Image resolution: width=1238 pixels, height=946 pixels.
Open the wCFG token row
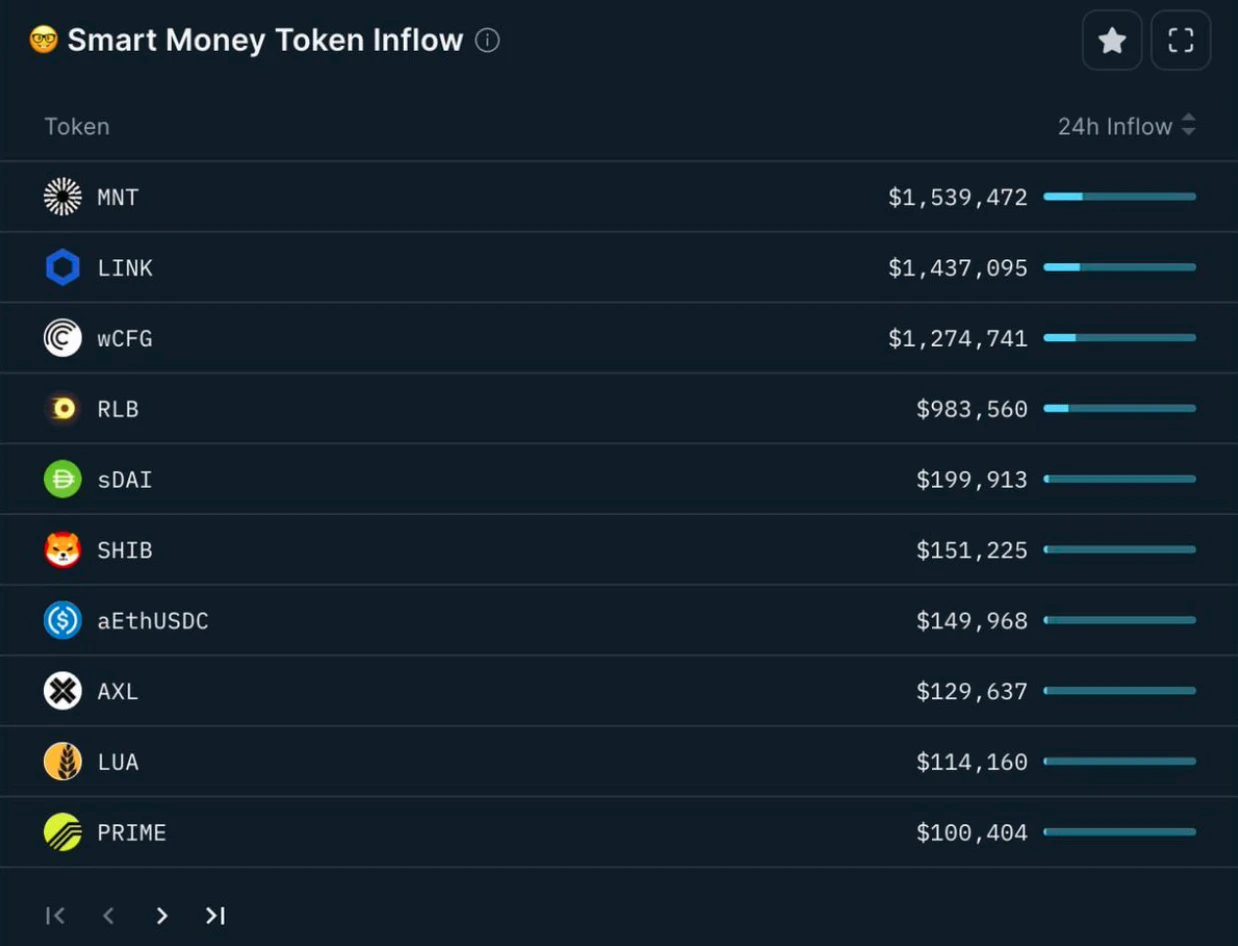click(x=125, y=339)
